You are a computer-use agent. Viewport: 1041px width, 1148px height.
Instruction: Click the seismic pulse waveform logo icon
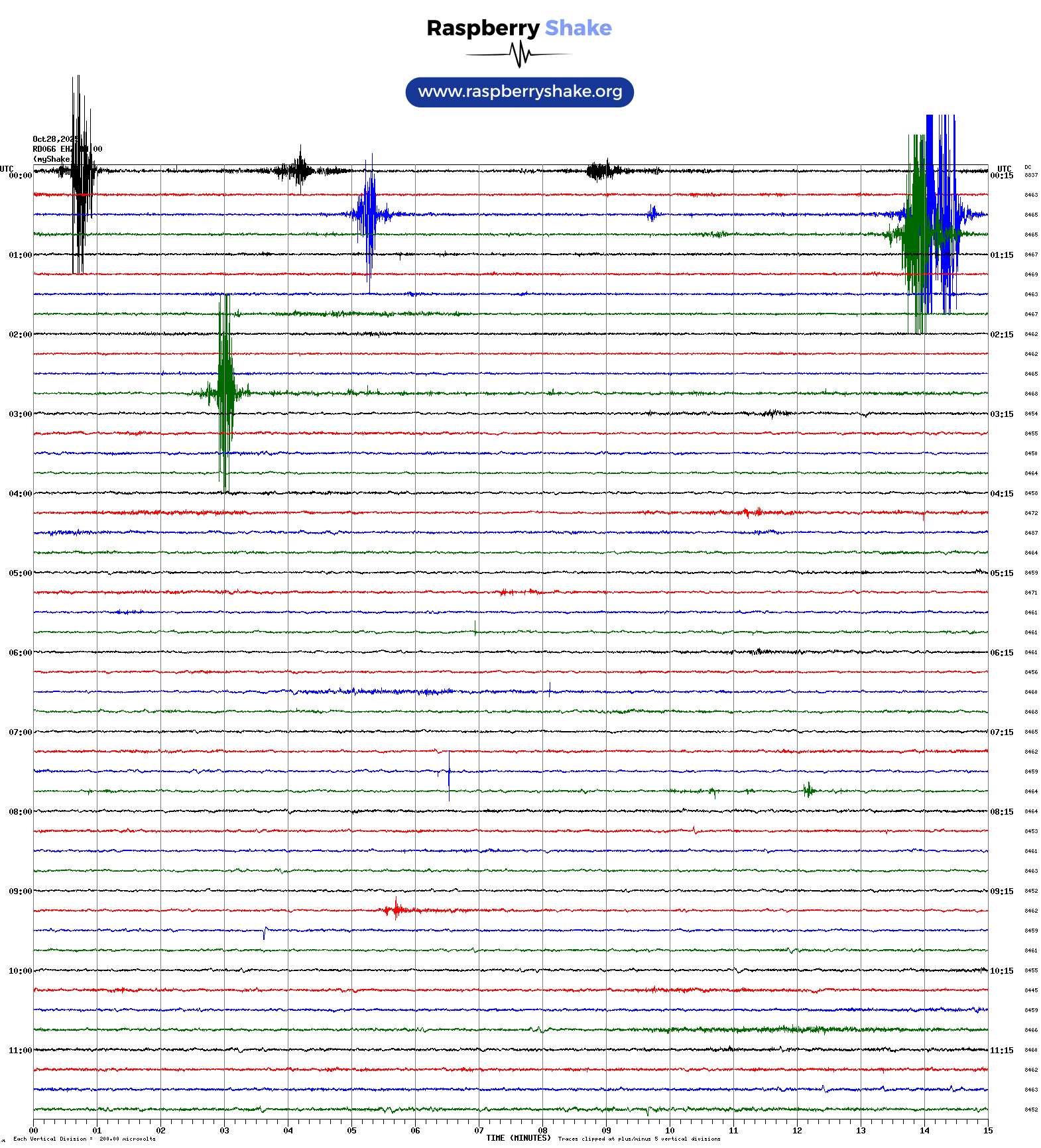[x=519, y=54]
